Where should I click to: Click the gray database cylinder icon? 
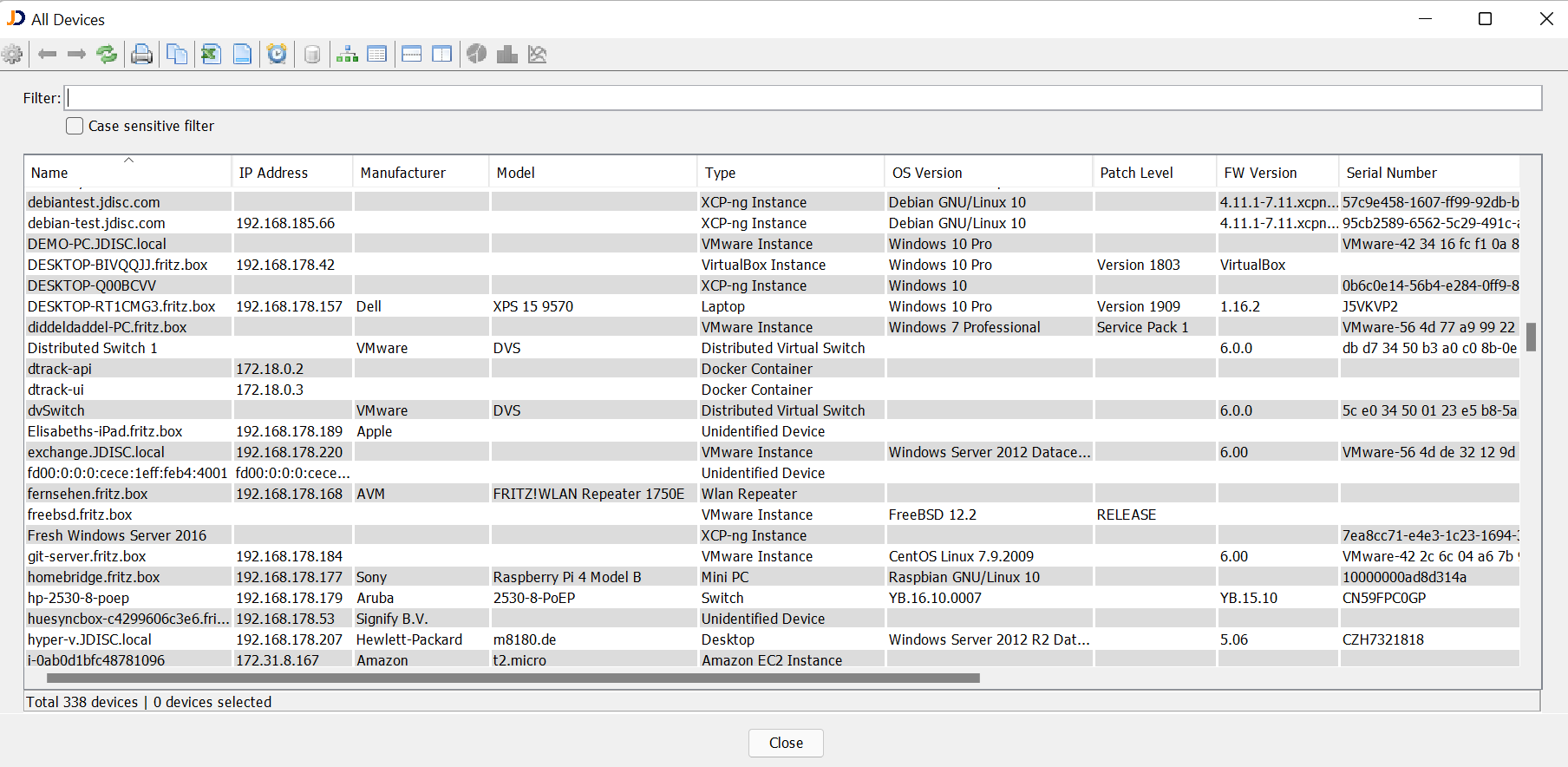click(x=312, y=55)
